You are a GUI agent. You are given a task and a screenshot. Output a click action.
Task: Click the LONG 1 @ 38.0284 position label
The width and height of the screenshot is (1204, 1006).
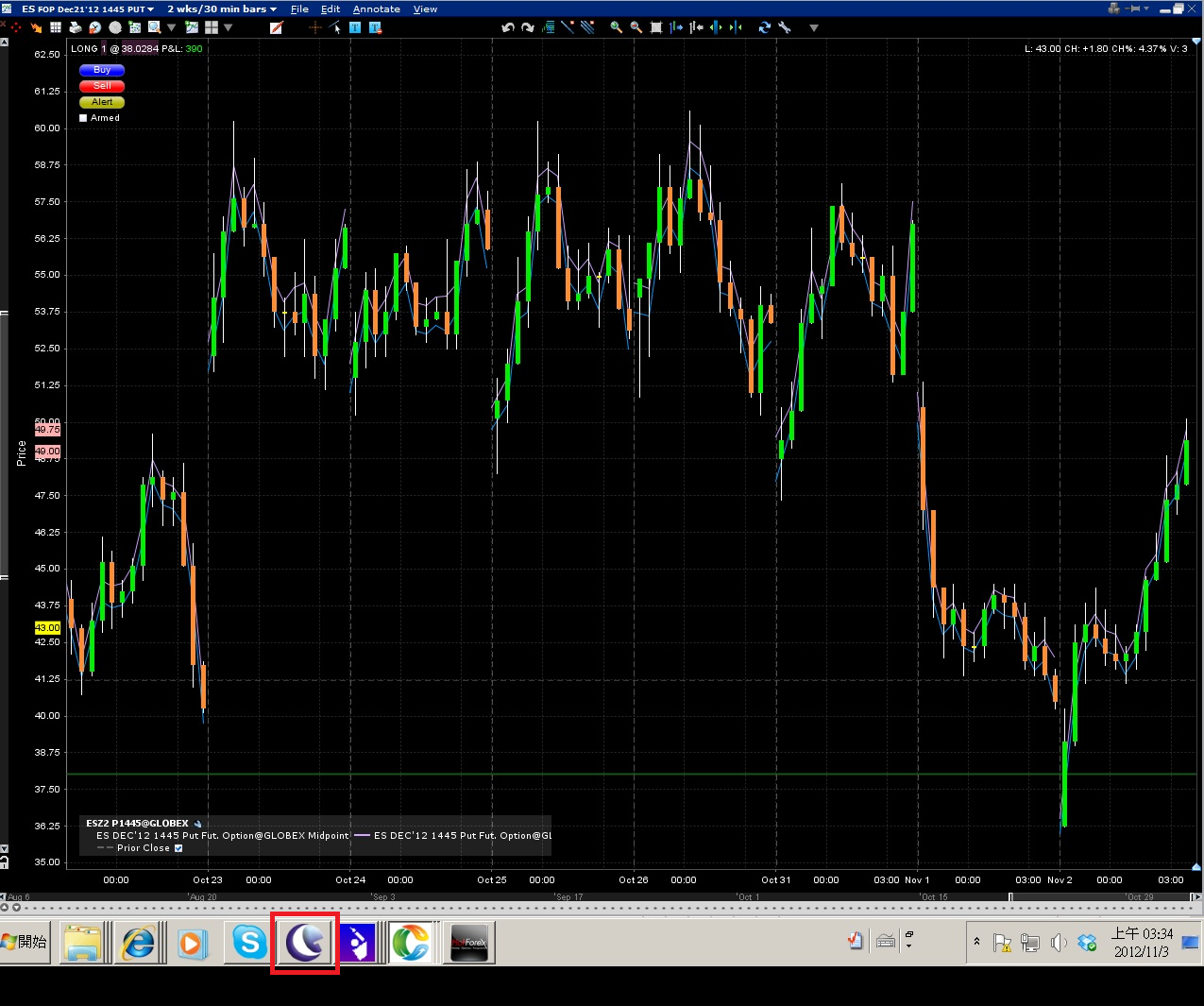(115, 48)
